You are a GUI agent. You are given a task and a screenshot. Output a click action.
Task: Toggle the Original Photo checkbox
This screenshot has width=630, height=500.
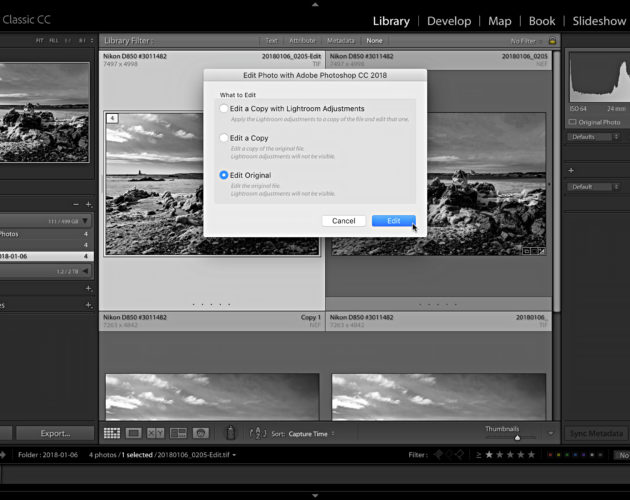572,122
